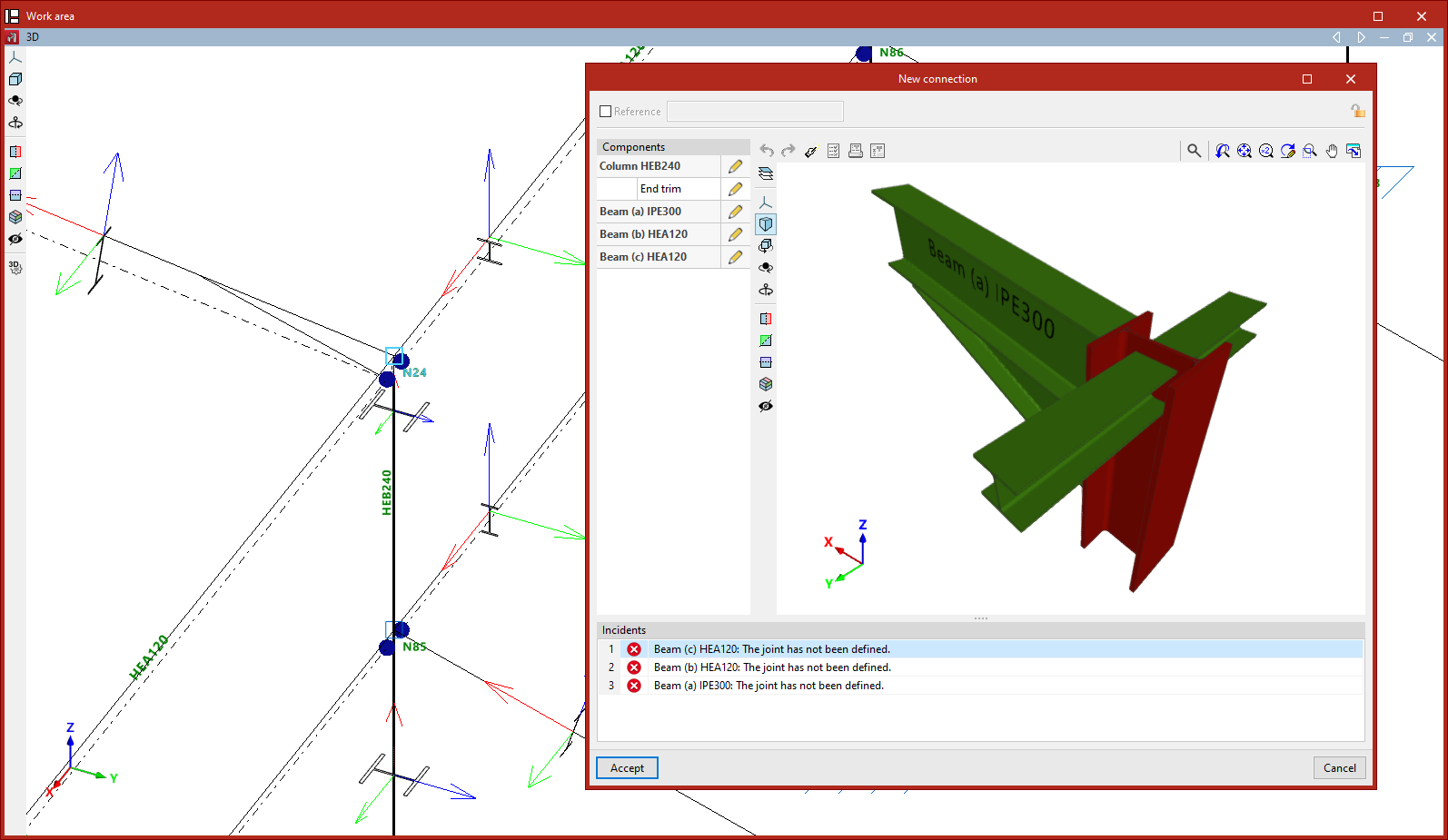Click the printer icon in the dialog toolbar
Screen dimensions: 1448x840
[x=855, y=151]
